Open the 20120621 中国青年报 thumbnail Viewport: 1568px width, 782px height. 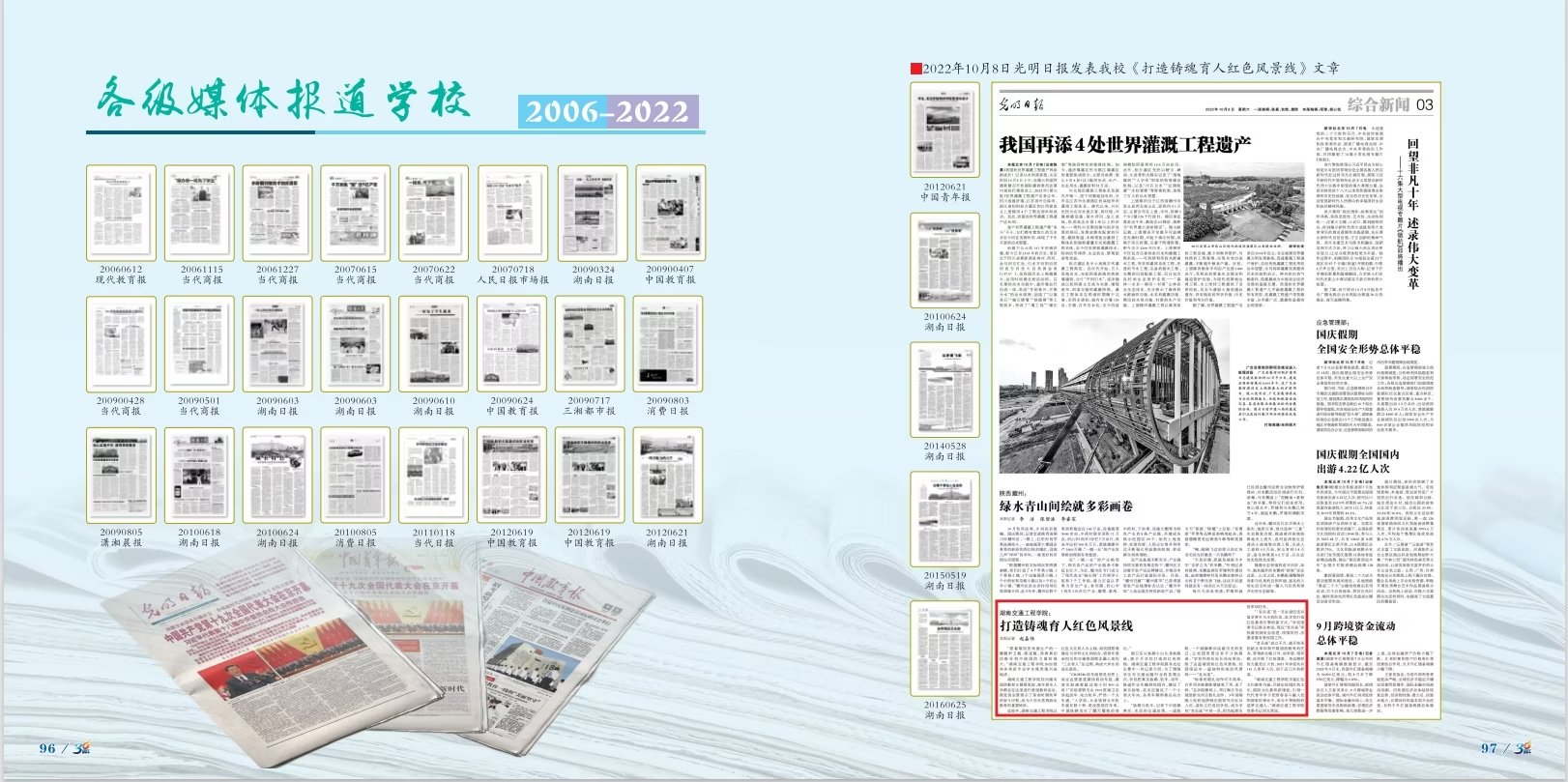[x=945, y=130]
